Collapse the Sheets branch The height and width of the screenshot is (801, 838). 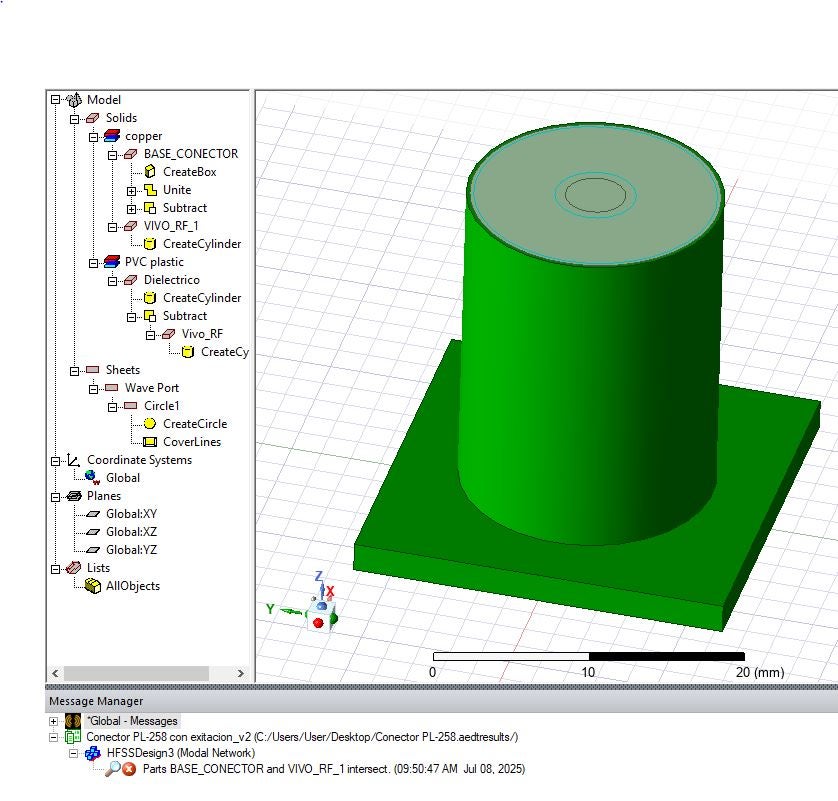point(74,371)
